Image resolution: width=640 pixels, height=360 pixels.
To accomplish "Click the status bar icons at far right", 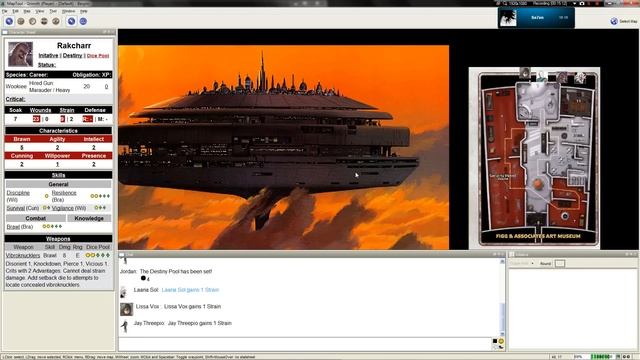I will tap(627, 357).
